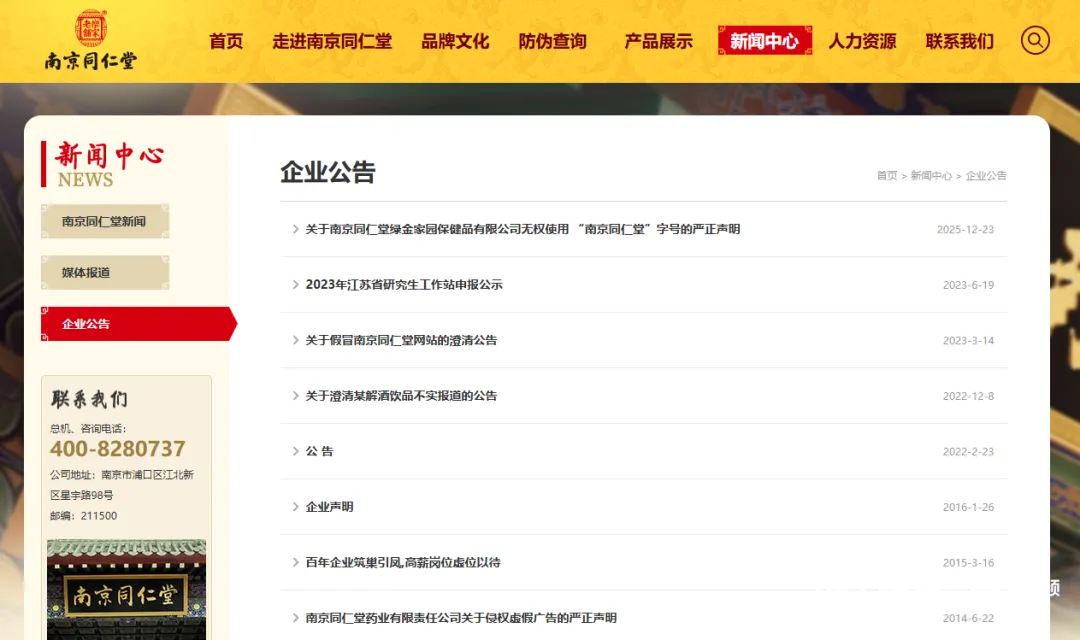This screenshot has width=1080, height=640.
Task: Open the 绿金家园保健品 严正声明 announcement
Action: (x=523, y=229)
